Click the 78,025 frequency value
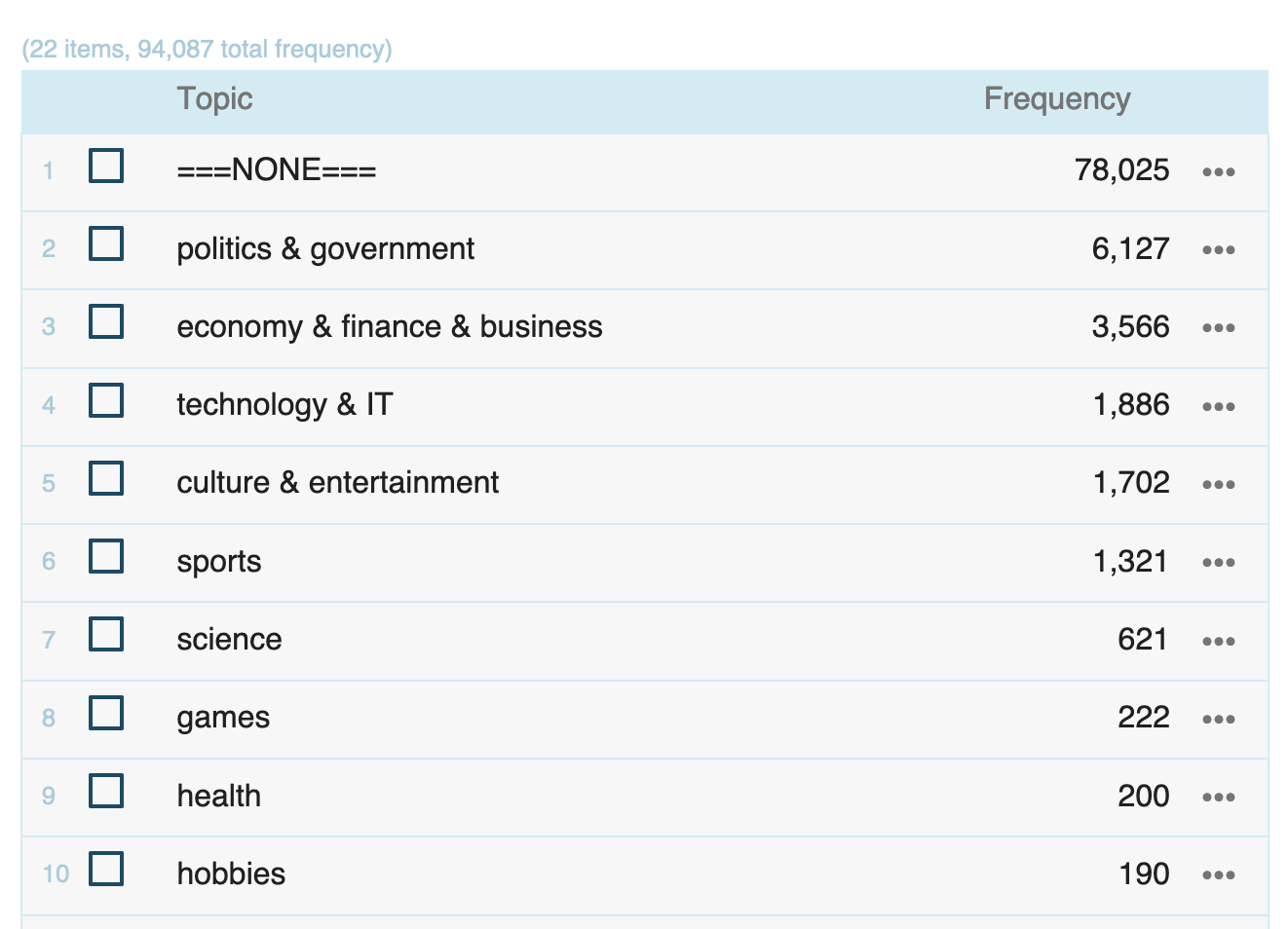 1121,170
